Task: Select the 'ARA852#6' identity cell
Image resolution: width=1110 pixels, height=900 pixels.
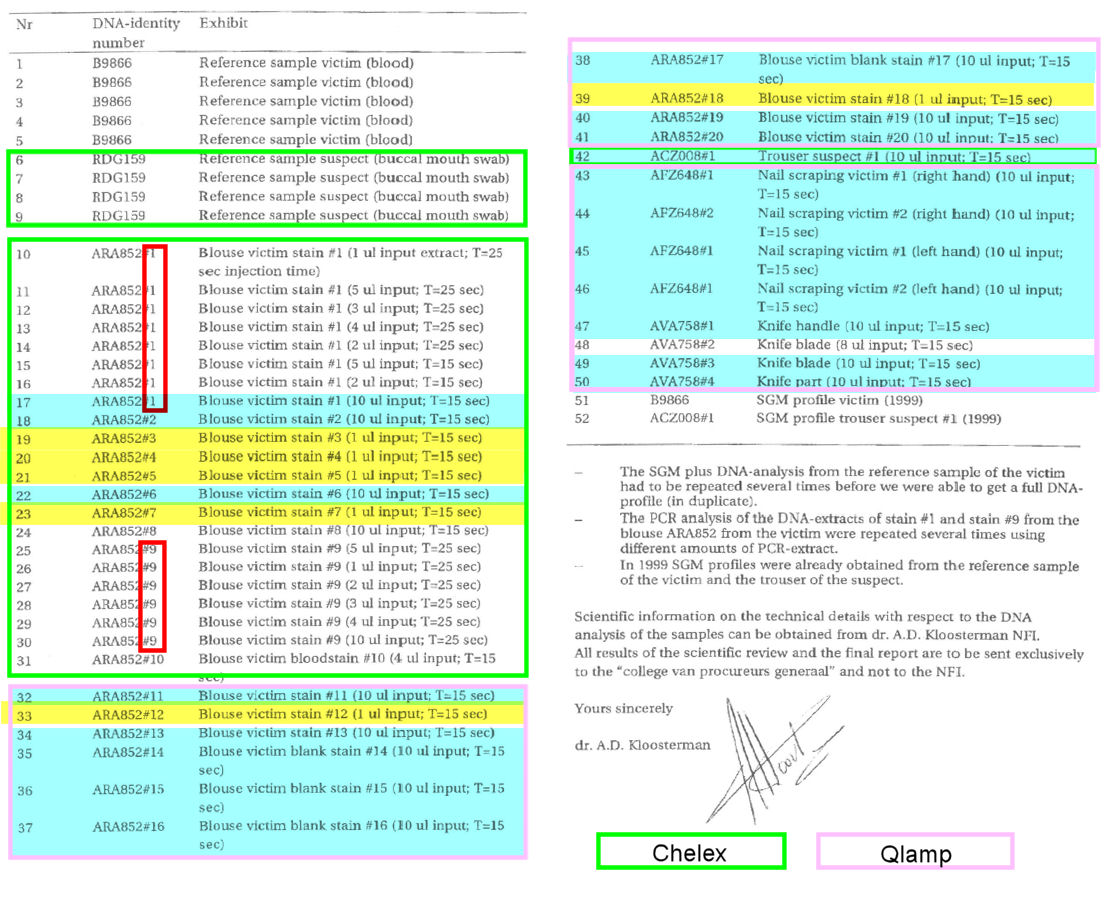Action: [x=124, y=494]
